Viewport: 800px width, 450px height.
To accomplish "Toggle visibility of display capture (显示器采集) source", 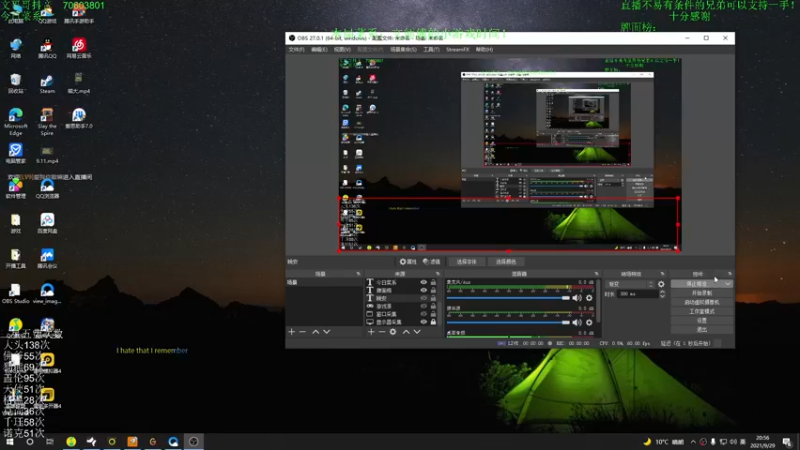I will coord(423,322).
